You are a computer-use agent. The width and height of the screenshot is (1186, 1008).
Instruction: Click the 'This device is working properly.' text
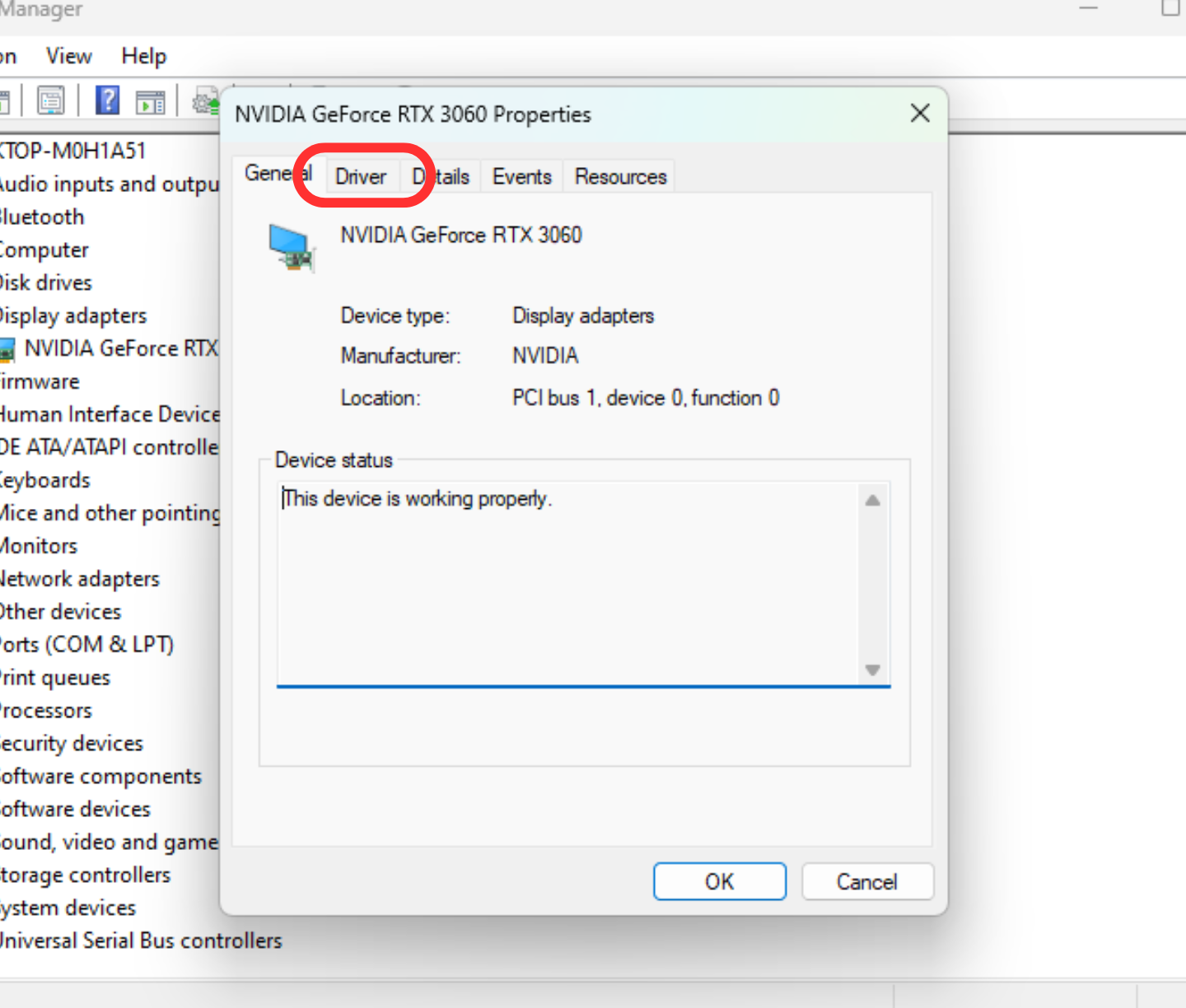click(418, 498)
